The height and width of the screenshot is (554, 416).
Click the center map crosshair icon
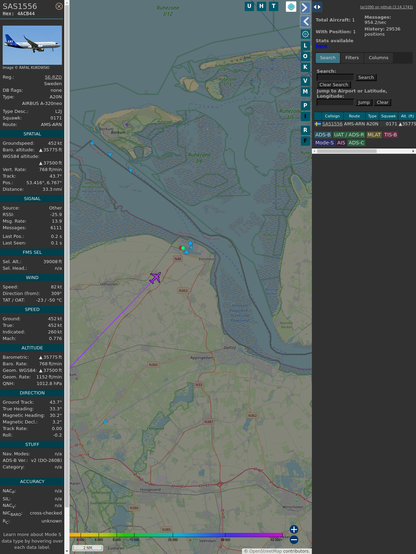(x=305, y=34)
